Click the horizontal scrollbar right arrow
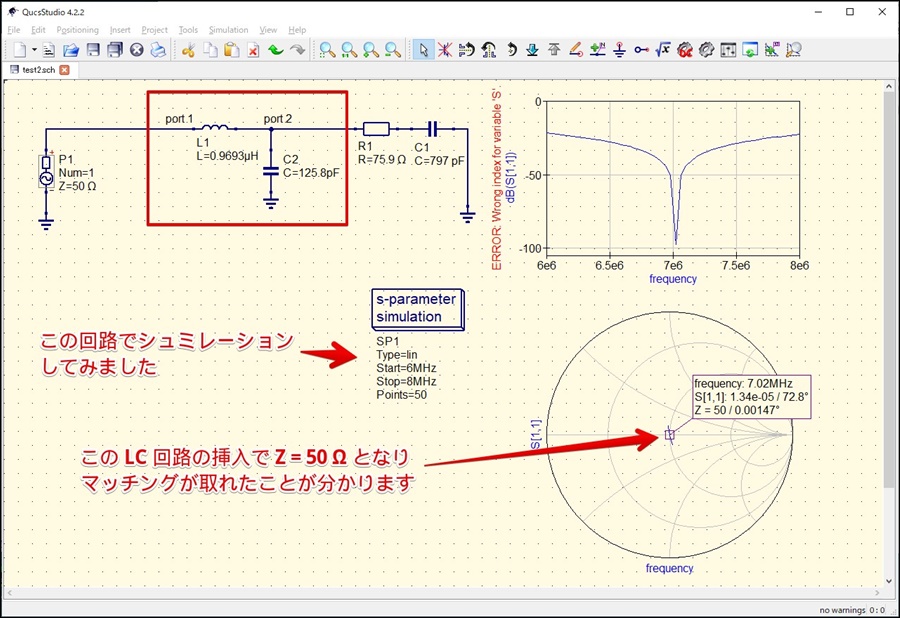This screenshot has height=618, width=900. 878,593
